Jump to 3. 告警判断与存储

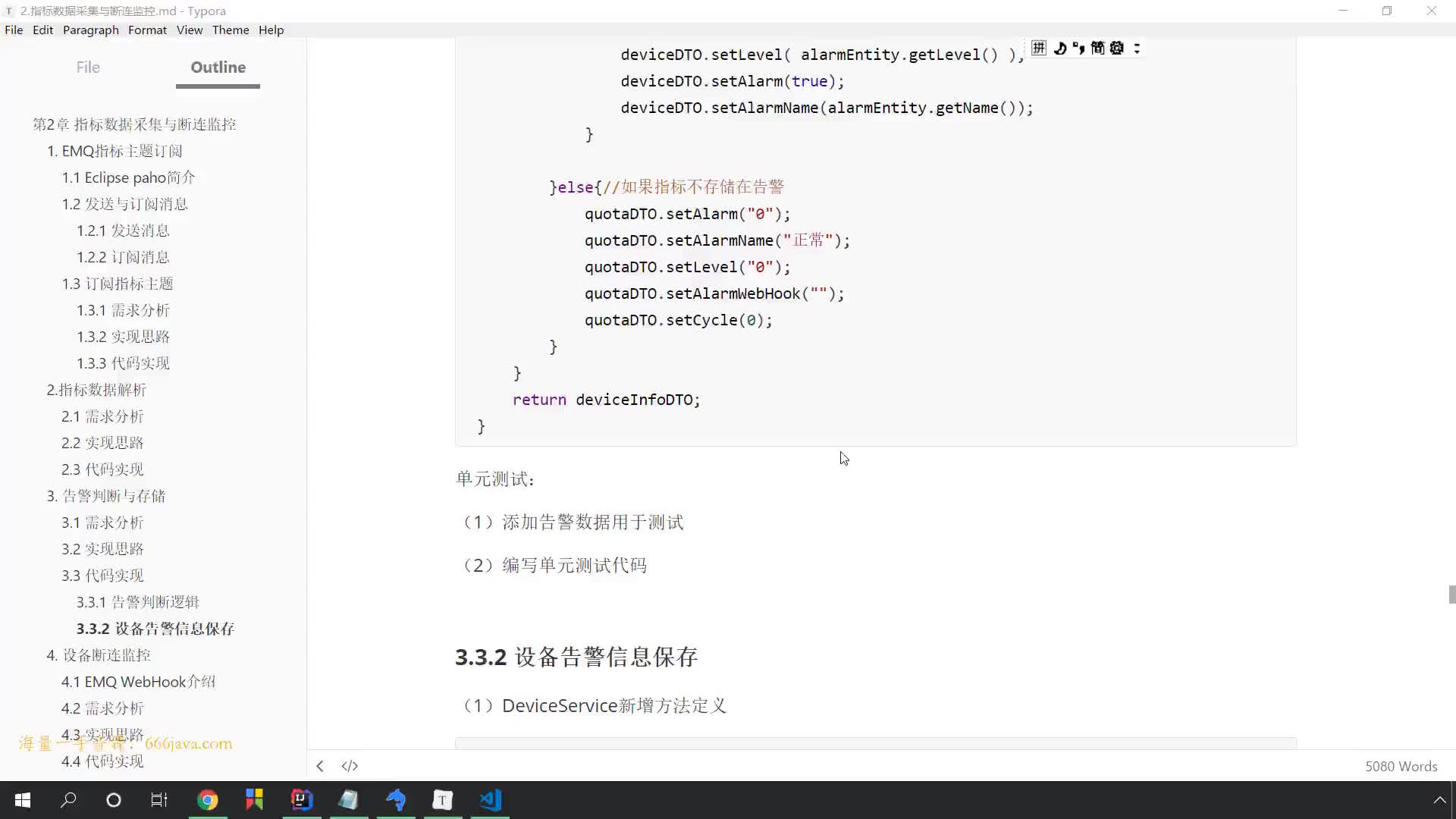(x=106, y=496)
